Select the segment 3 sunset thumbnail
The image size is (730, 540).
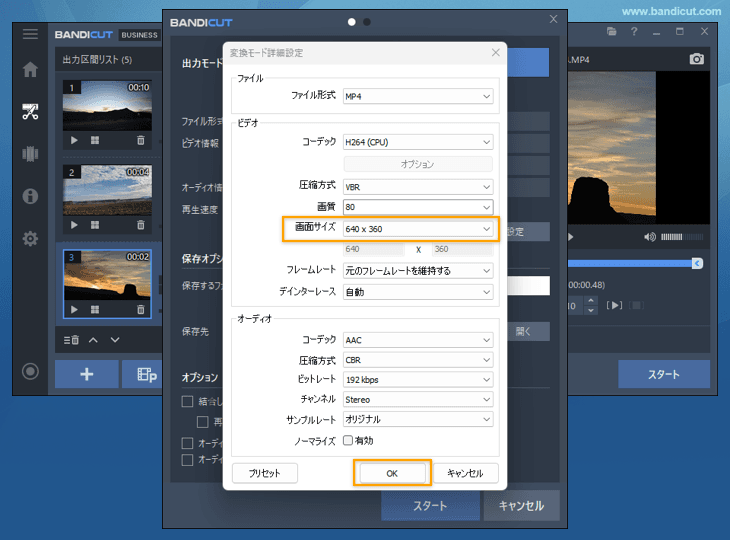click(x=108, y=275)
